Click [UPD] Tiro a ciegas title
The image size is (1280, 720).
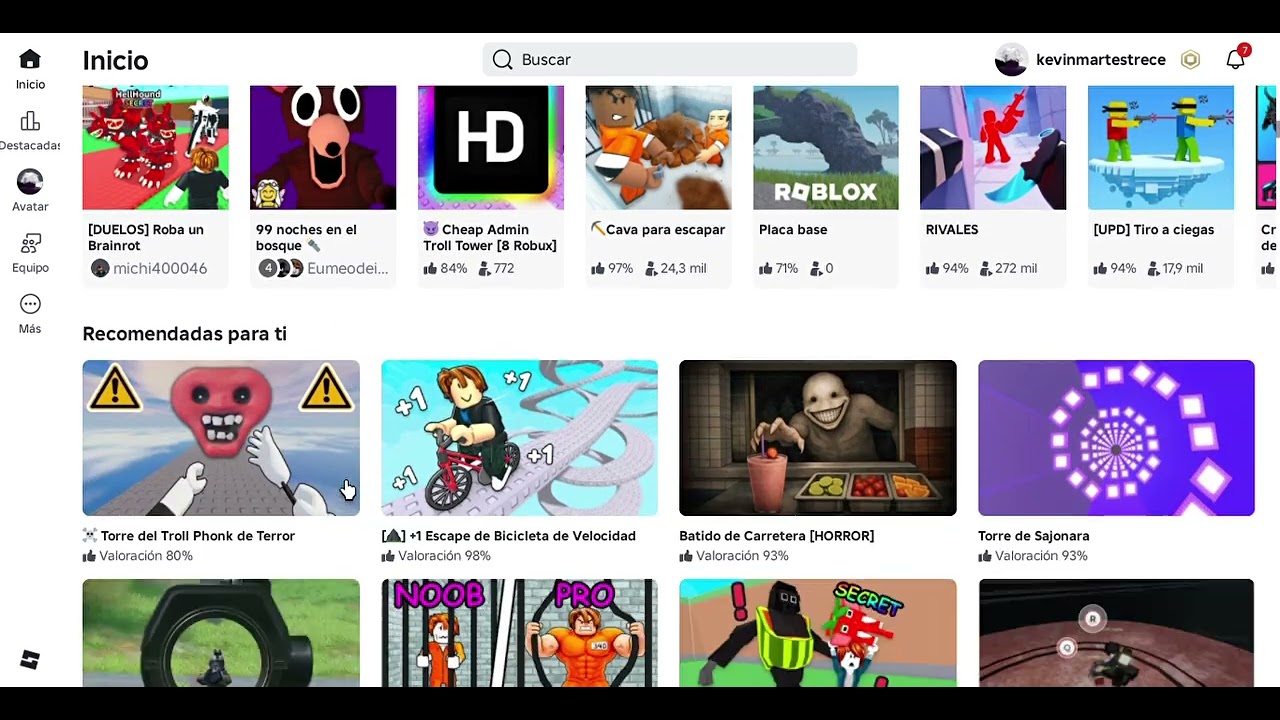point(1154,229)
